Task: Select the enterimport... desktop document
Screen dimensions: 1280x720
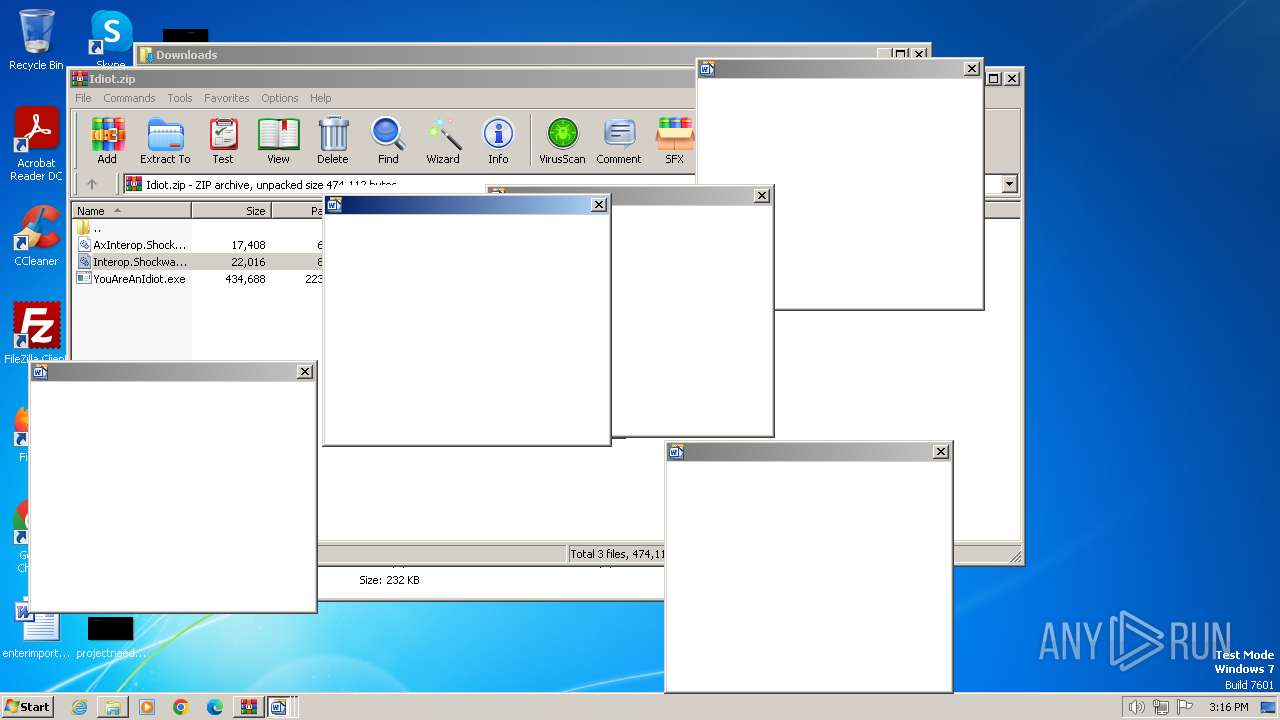Action: pos(37,629)
